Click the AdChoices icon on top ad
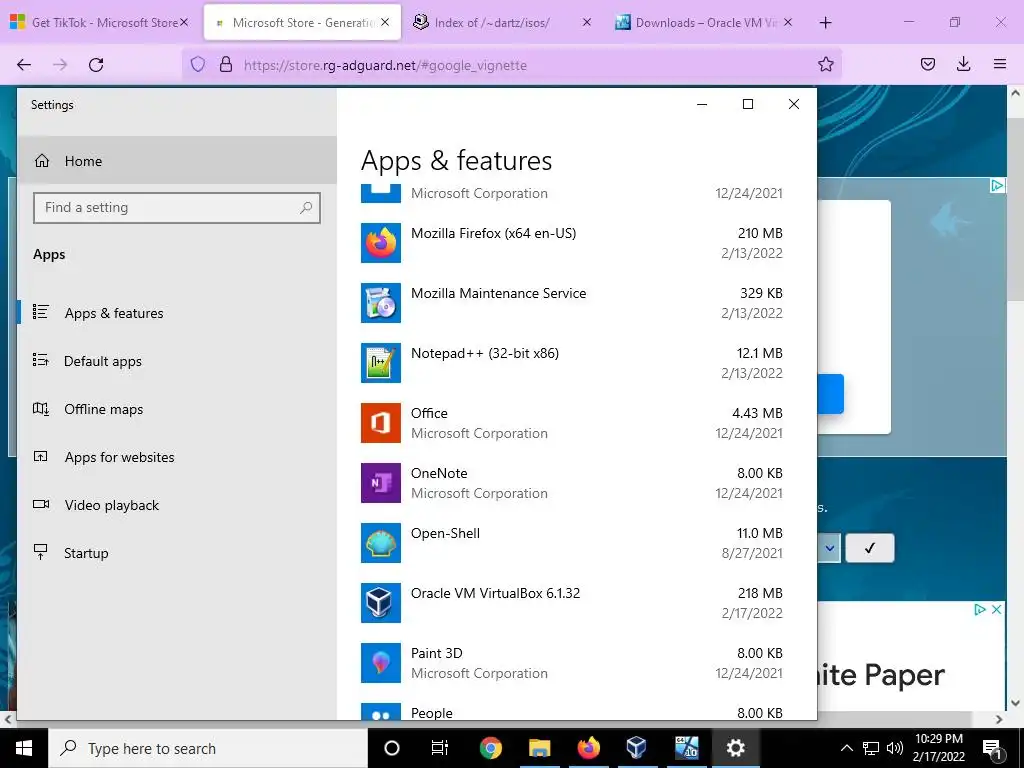The height and width of the screenshot is (768, 1024). 997,185
